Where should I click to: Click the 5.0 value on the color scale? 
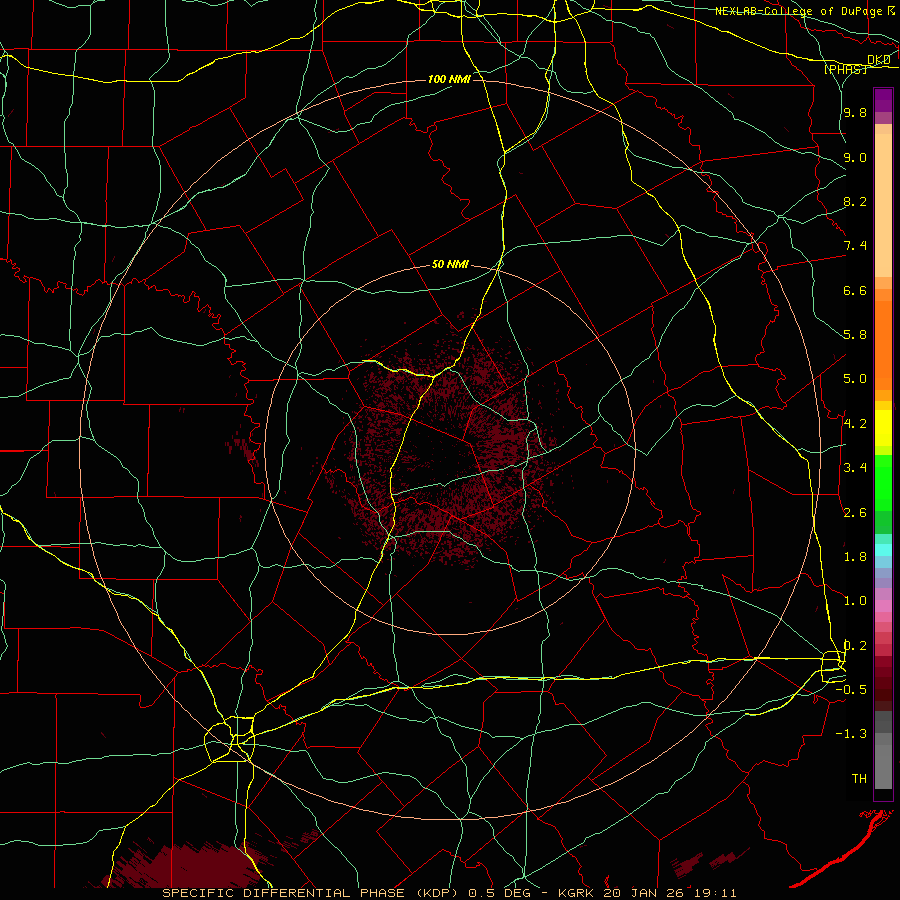point(855,379)
